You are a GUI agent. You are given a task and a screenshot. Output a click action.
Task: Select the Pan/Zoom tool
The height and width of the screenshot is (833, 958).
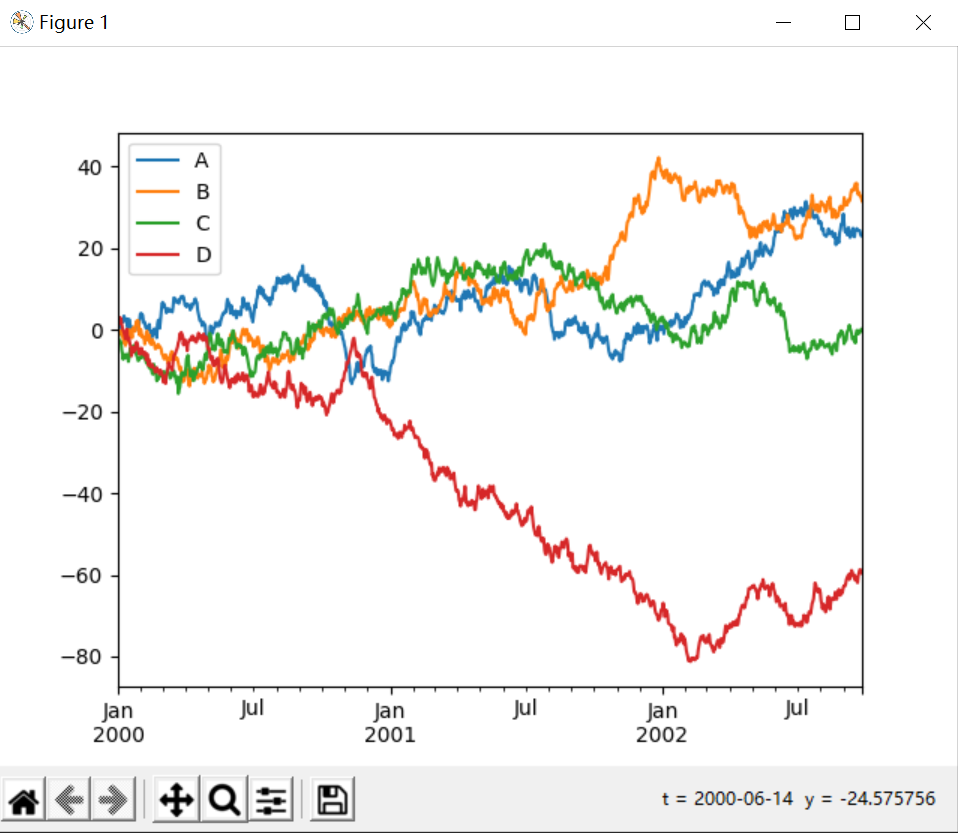tap(175, 799)
